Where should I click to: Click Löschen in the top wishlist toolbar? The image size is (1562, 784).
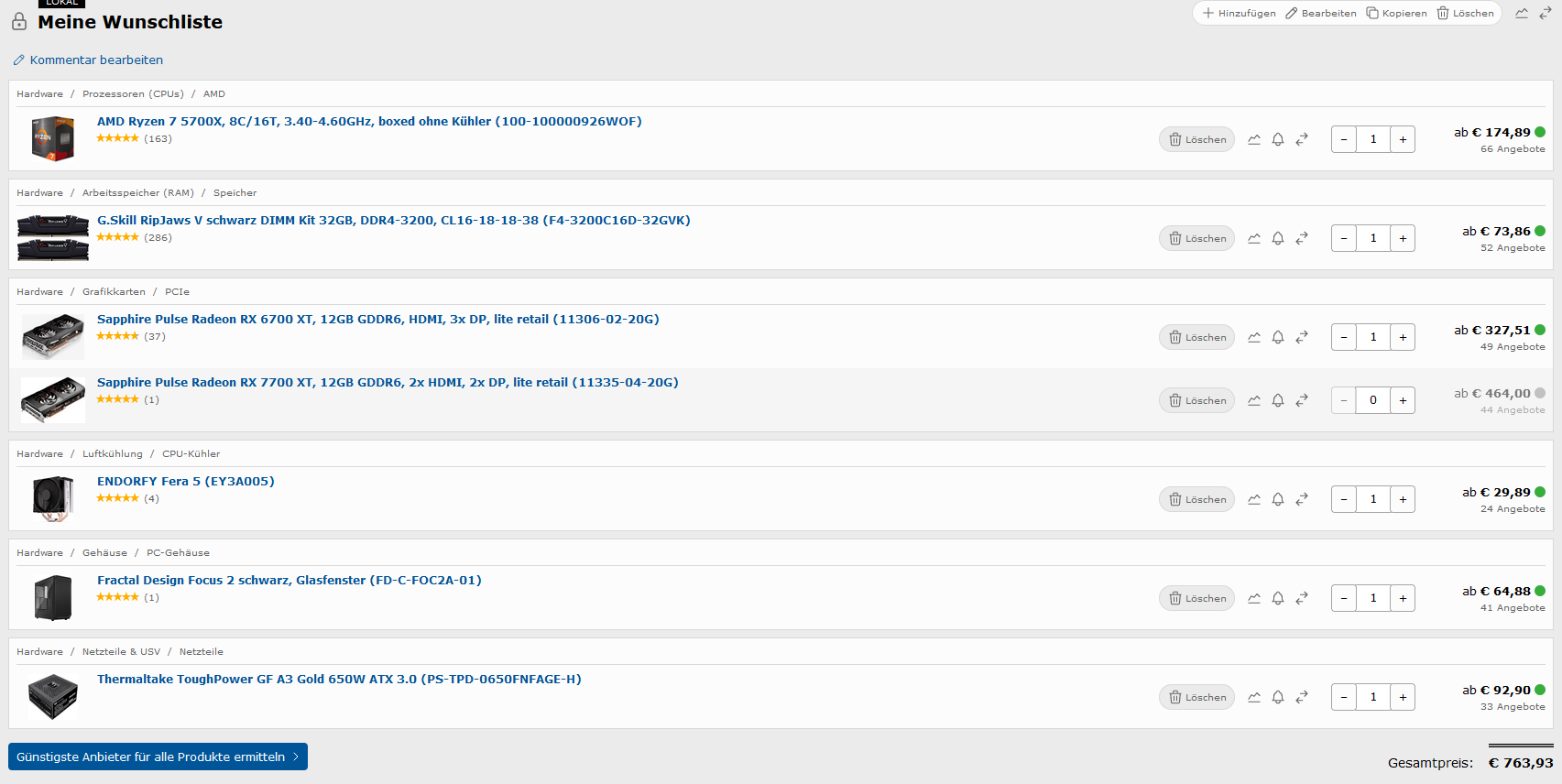[x=1465, y=13]
